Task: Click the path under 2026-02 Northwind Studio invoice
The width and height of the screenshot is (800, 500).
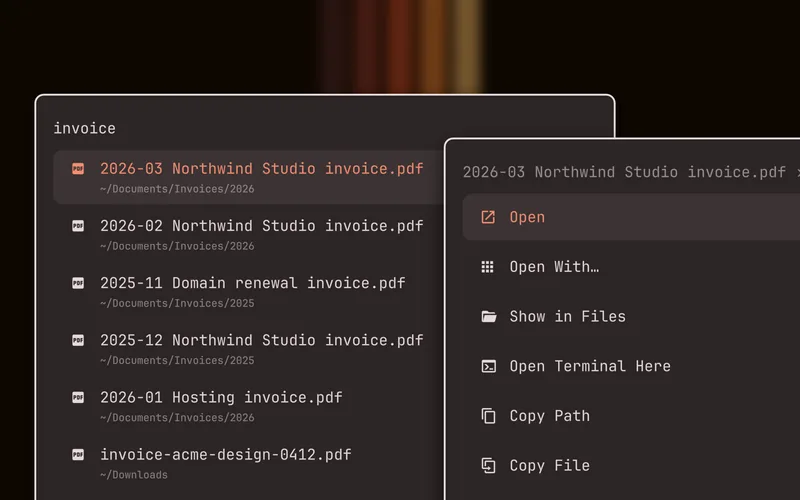Action: tap(177, 246)
